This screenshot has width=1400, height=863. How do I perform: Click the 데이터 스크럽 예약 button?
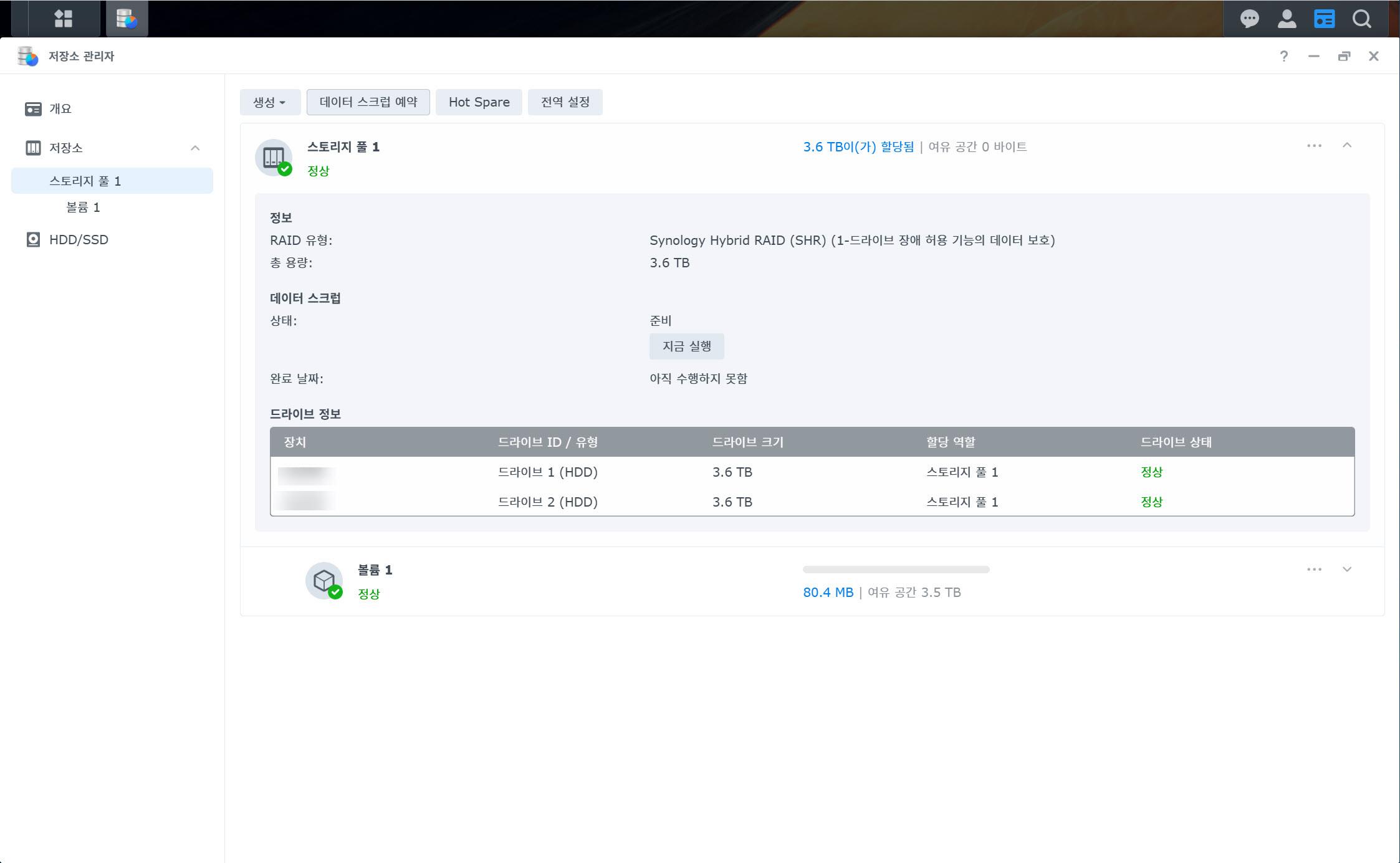[368, 102]
